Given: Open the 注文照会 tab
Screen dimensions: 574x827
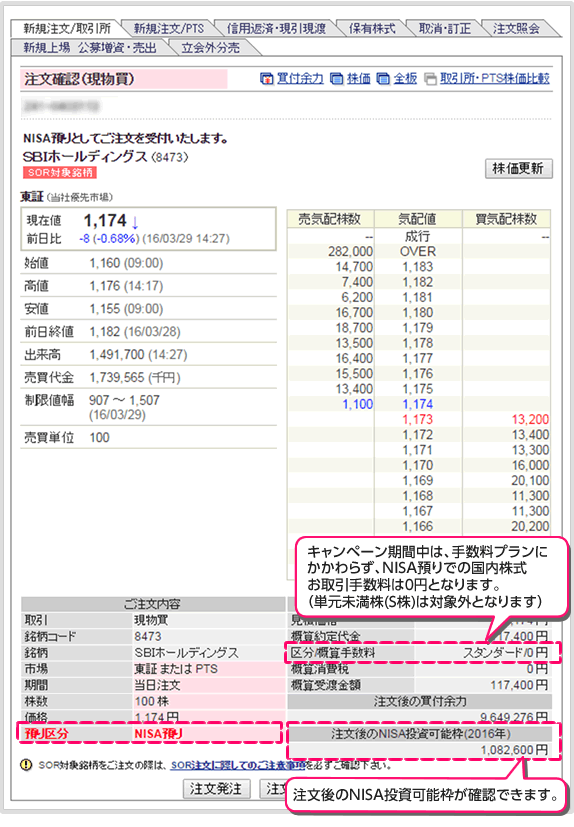Looking at the screenshot, I should [516, 28].
